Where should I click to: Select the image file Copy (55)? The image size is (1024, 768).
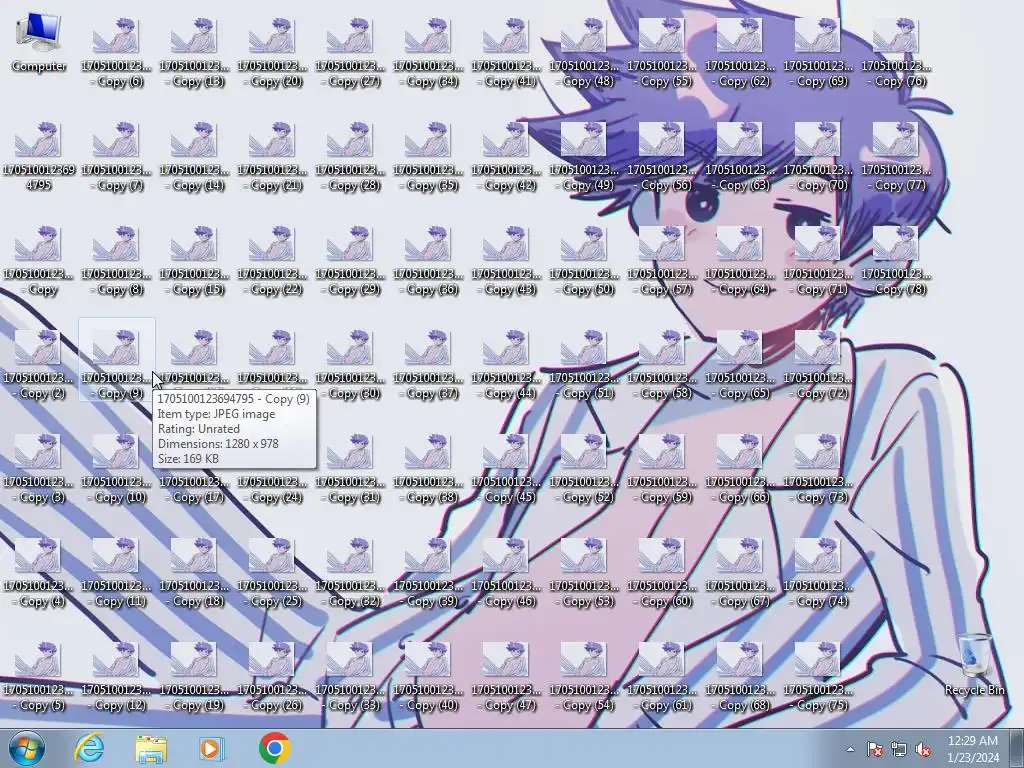(662, 52)
